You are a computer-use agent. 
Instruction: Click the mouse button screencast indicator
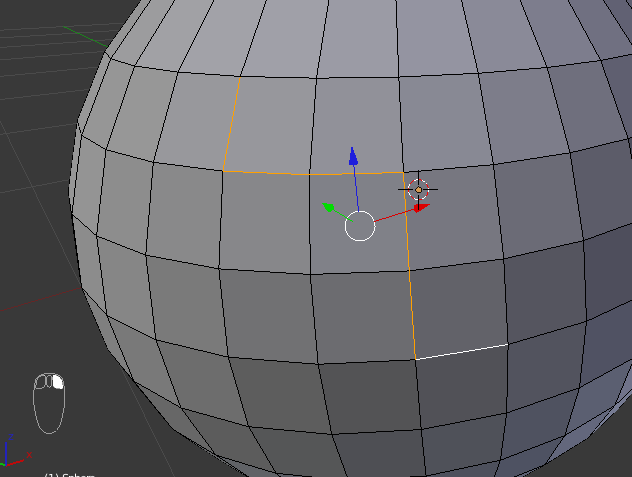[49, 403]
